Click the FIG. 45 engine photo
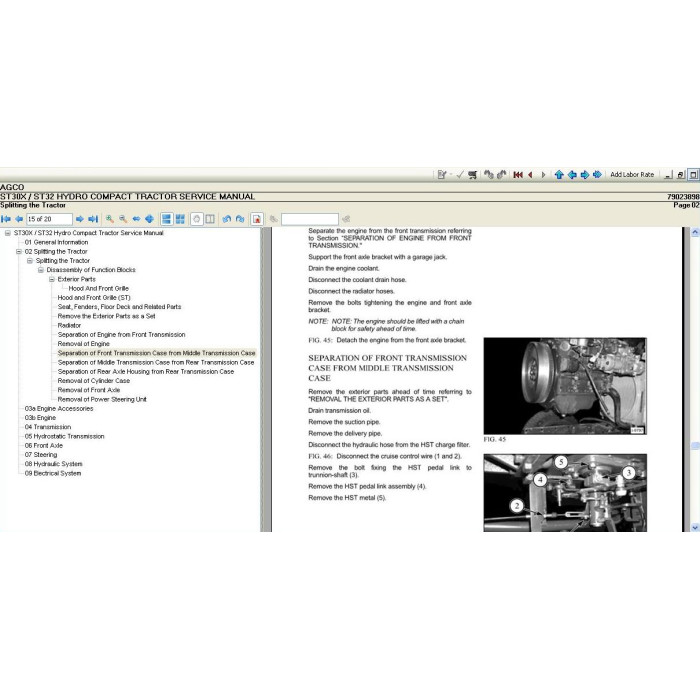Screen dimensions: 700x700 coord(565,386)
